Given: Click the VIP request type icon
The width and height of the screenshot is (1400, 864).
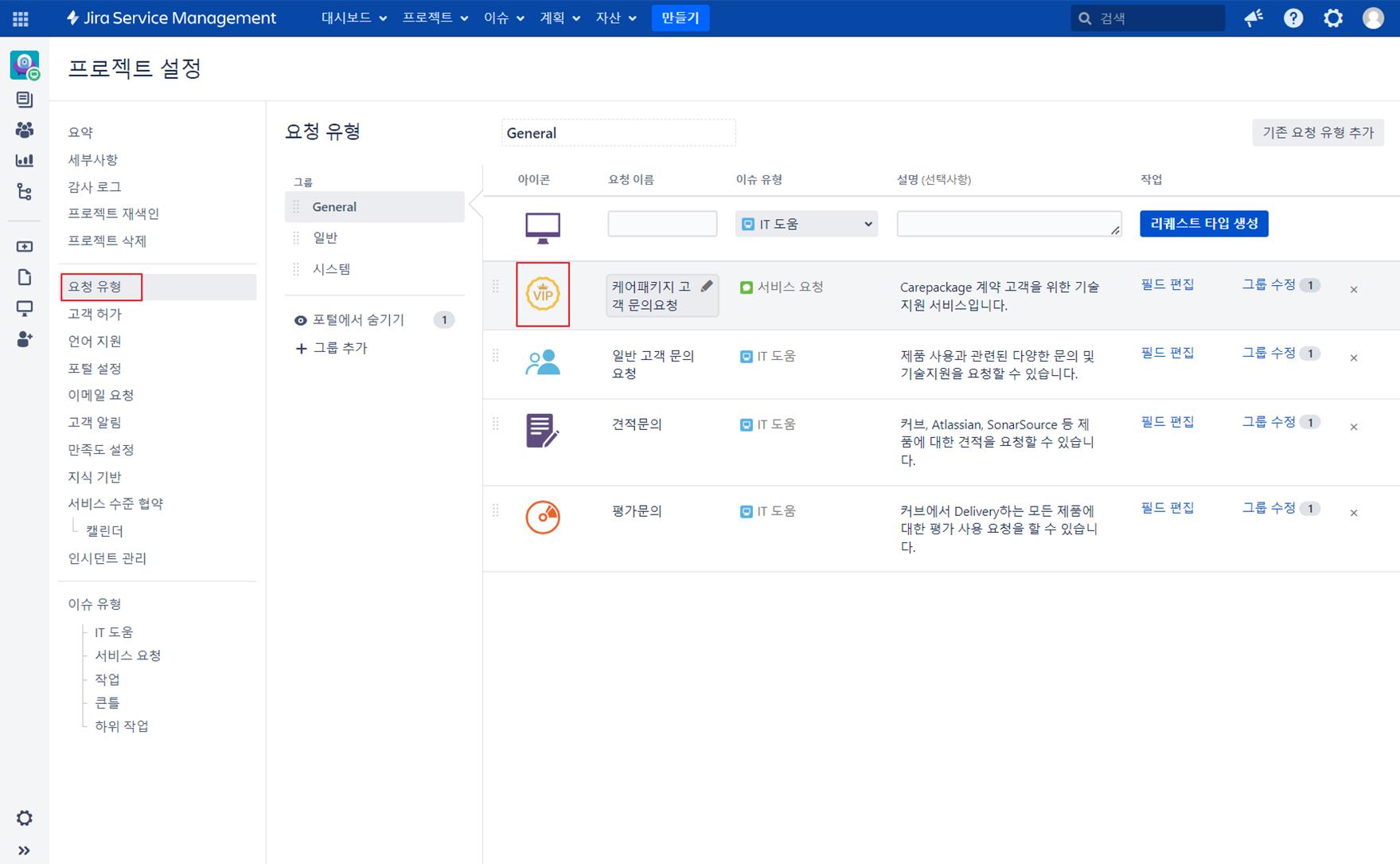Looking at the screenshot, I should (x=543, y=295).
